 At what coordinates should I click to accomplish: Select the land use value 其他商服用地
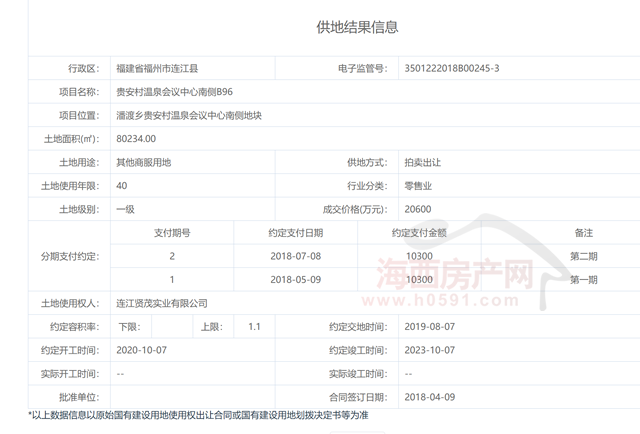(144, 162)
